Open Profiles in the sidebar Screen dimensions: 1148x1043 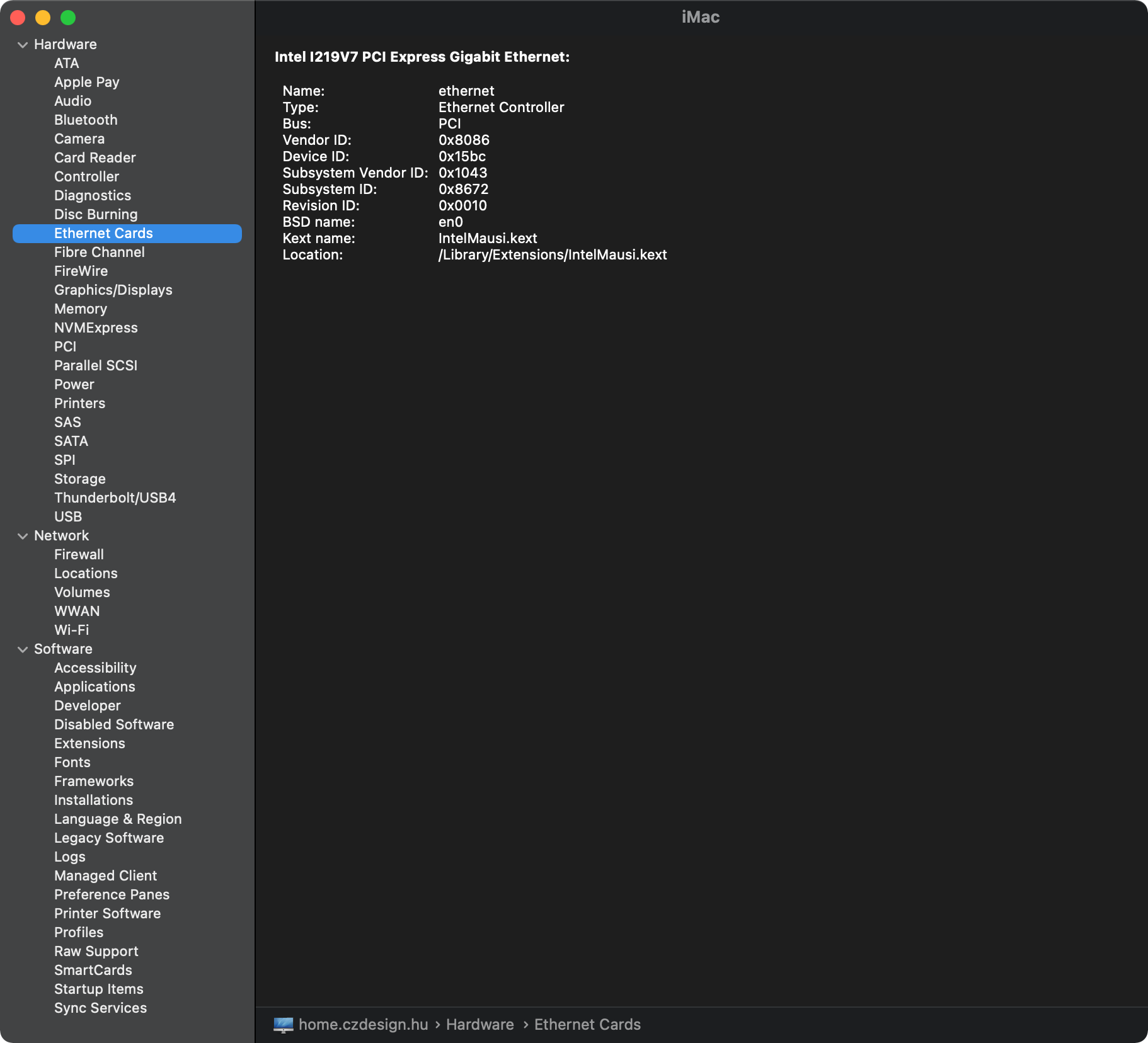79,932
